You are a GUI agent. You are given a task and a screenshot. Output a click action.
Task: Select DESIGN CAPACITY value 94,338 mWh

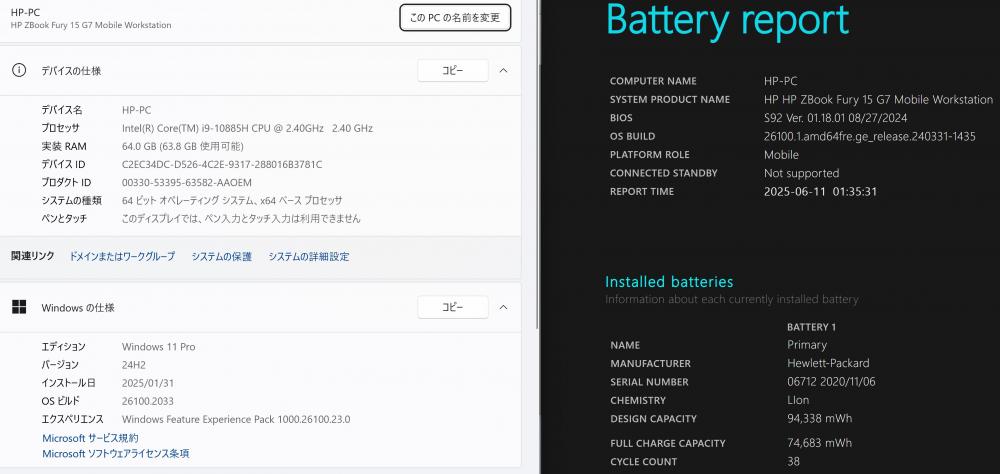(820, 418)
